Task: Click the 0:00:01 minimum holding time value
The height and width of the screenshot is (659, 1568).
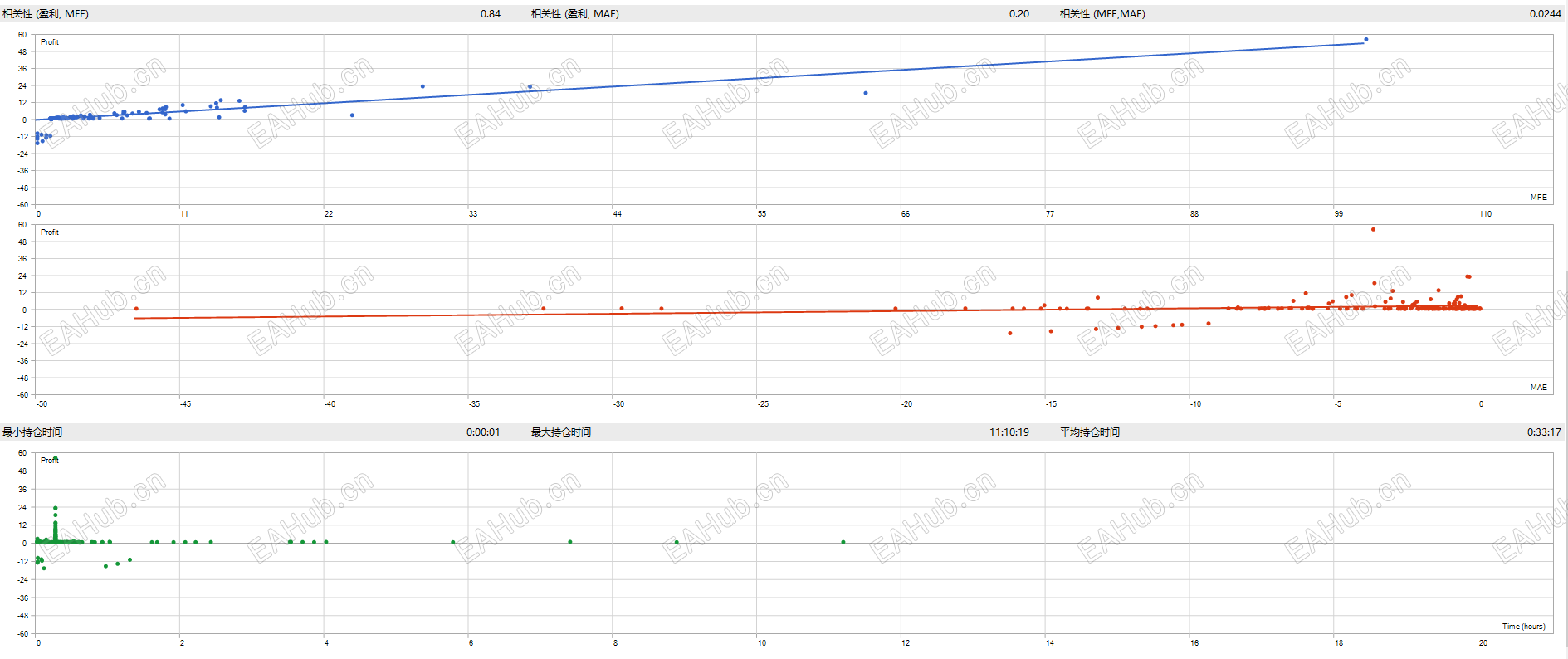Action: point(483,432)
